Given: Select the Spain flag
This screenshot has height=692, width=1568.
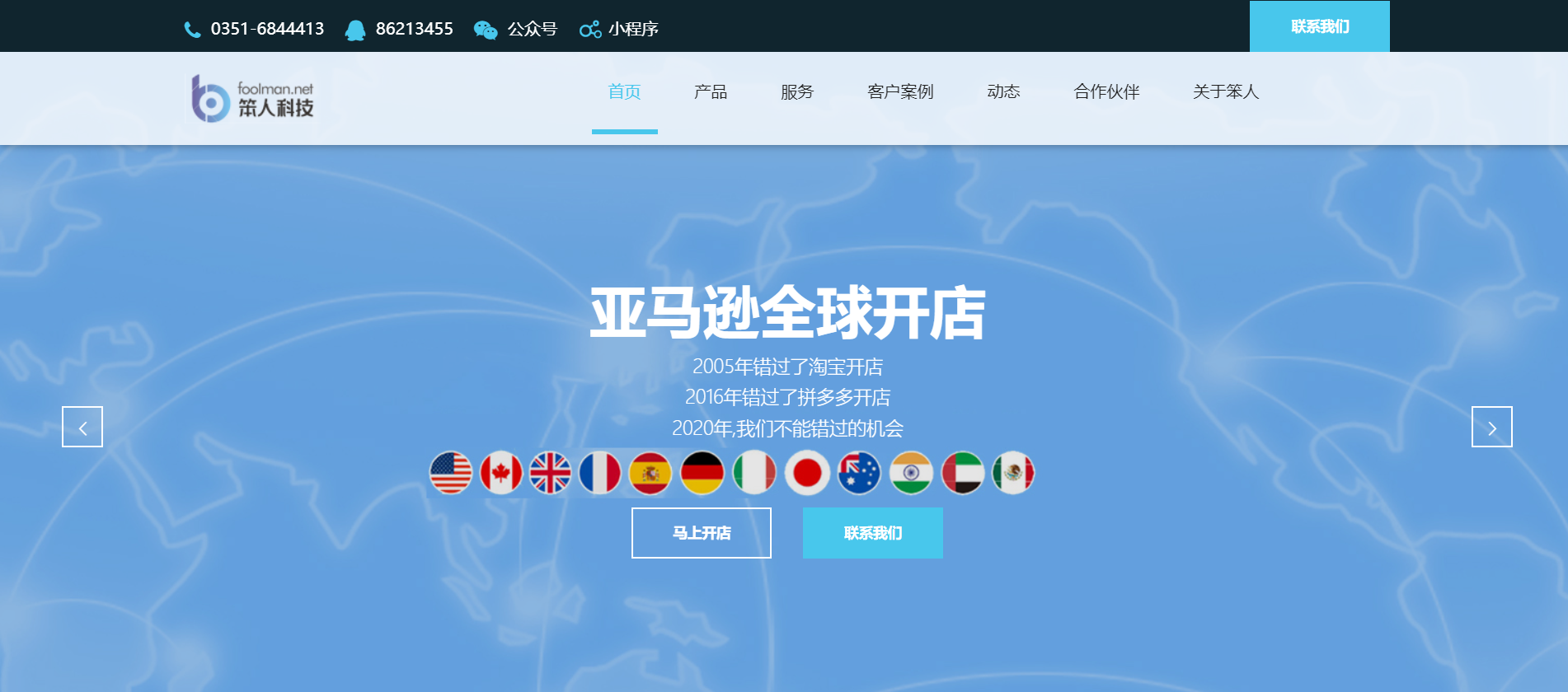Looking at the screenshot, I should (650, 473).
